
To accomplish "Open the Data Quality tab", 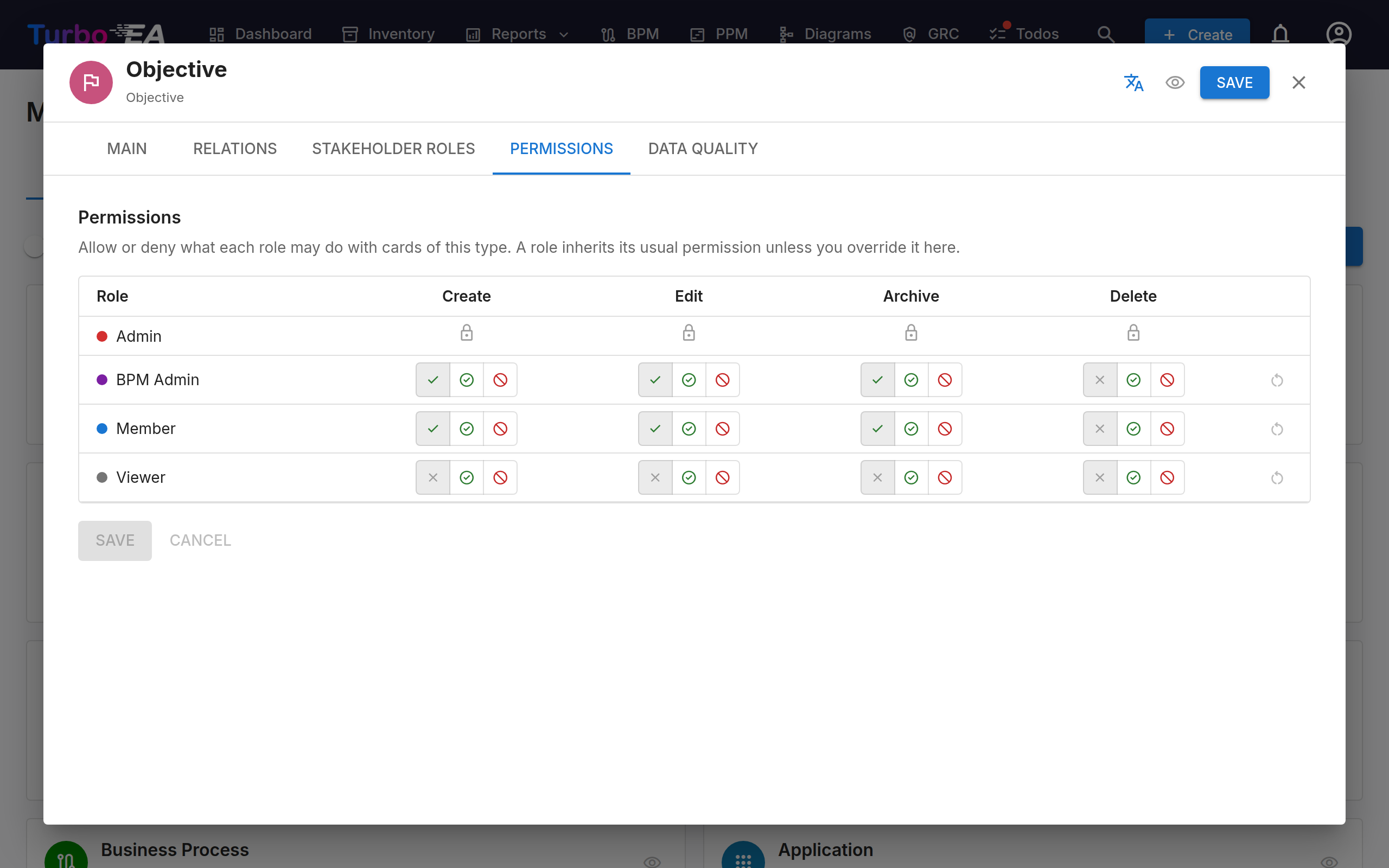I will (x=703, y=149).
